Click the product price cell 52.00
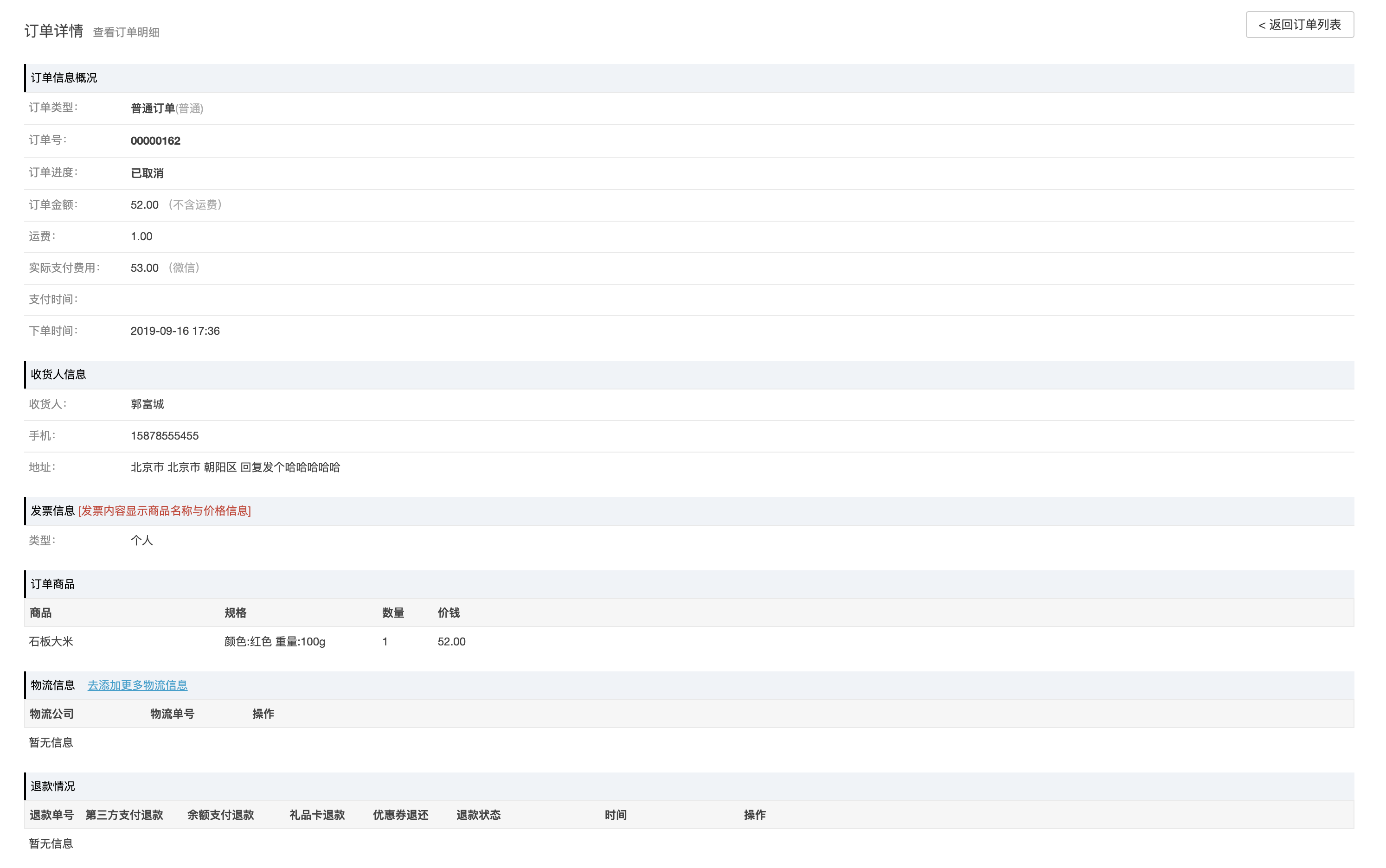1386x868 pixels. (452, 641)
